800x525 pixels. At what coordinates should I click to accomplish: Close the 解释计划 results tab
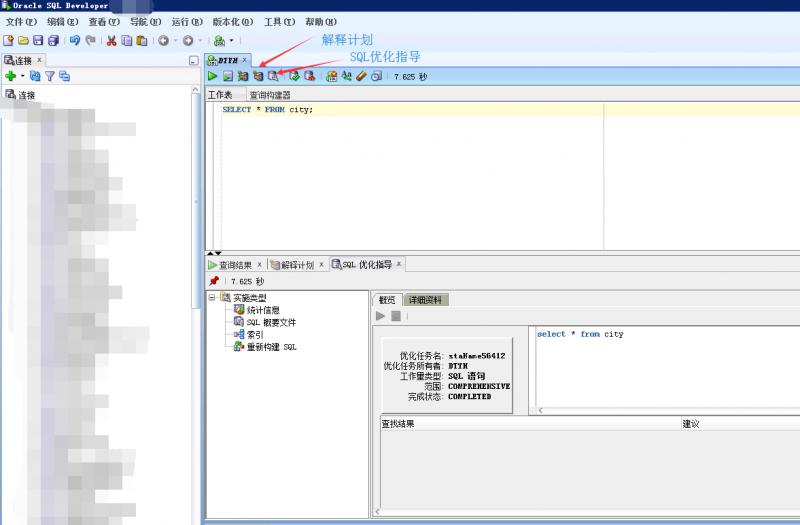pos(321,264)
